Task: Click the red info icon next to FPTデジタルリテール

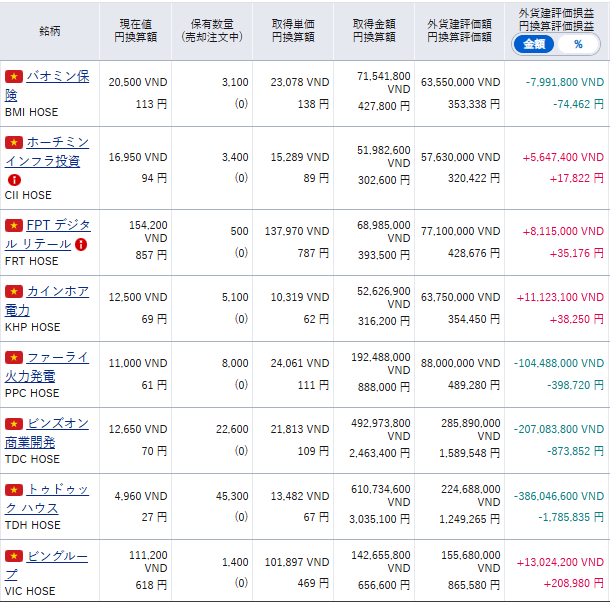Action: coord(81,244)
